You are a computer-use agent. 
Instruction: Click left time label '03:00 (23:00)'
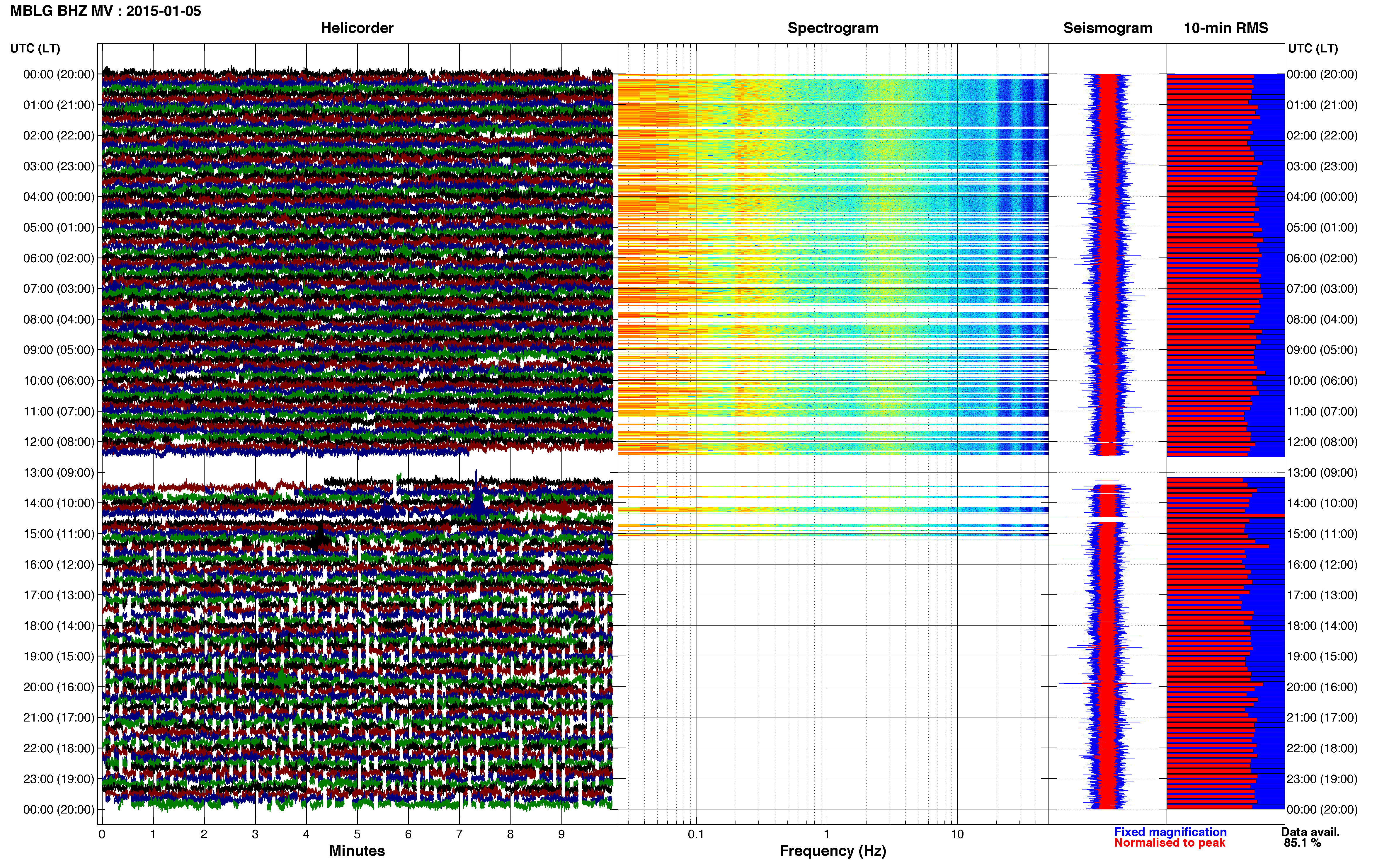[x=59, y=166]
